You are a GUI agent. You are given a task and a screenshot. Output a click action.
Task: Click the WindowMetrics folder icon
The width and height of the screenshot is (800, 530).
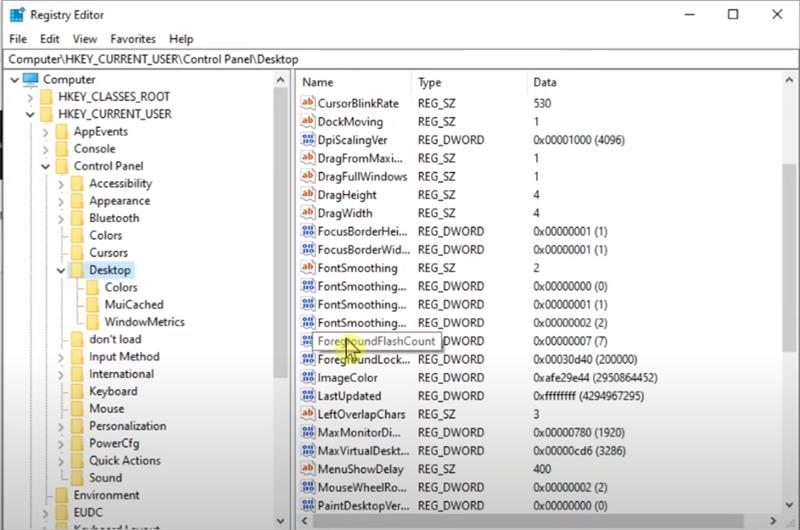tap(93, 322)
